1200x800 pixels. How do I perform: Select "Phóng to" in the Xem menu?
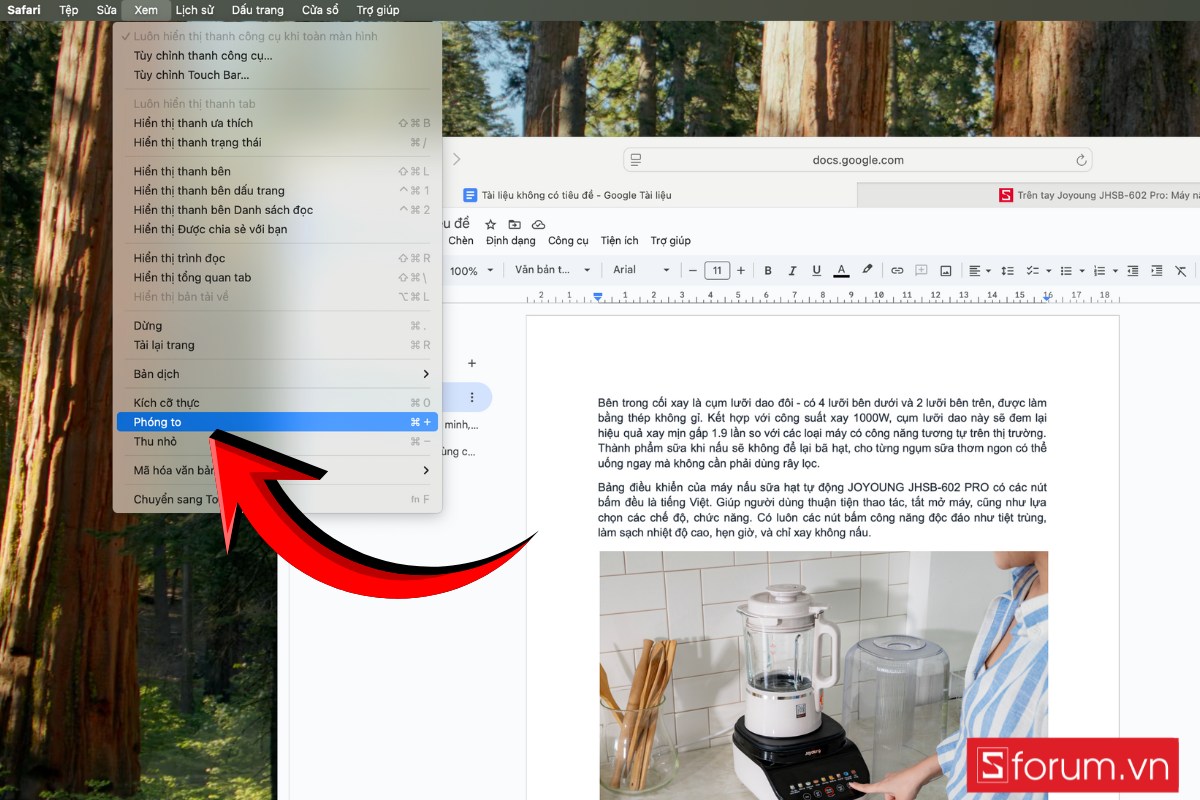point(277,422)
